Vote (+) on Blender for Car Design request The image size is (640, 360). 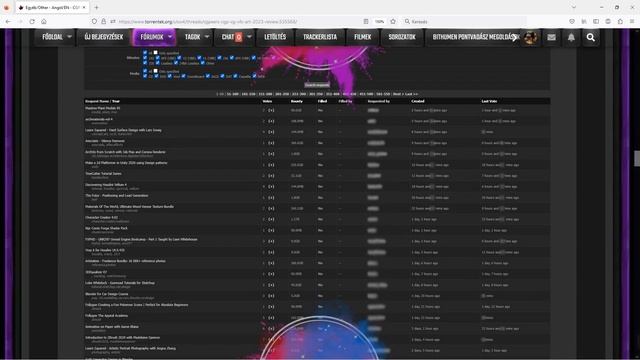click(x=271, y=296)
